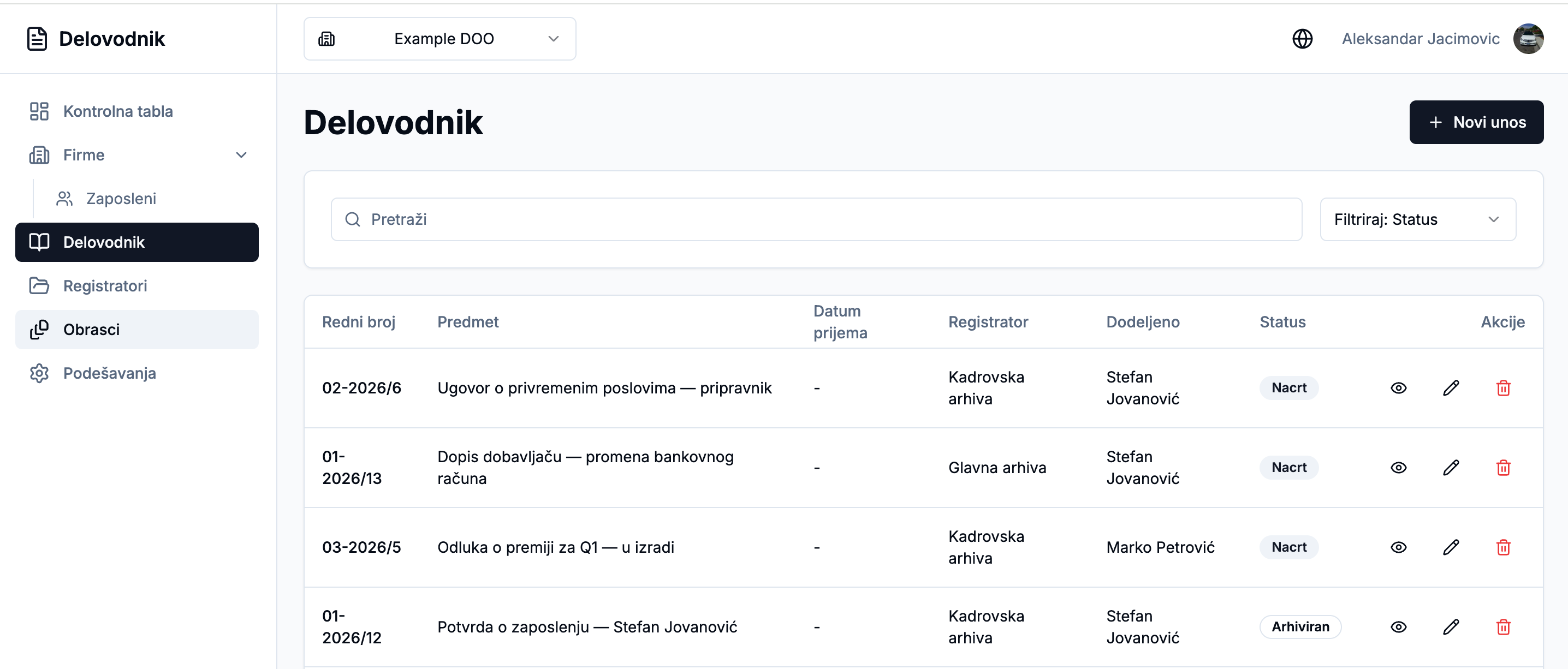Viewport: 1568px width, 669px height.
Task: Click the Registratori folder icon
Action: coord(39,286)
